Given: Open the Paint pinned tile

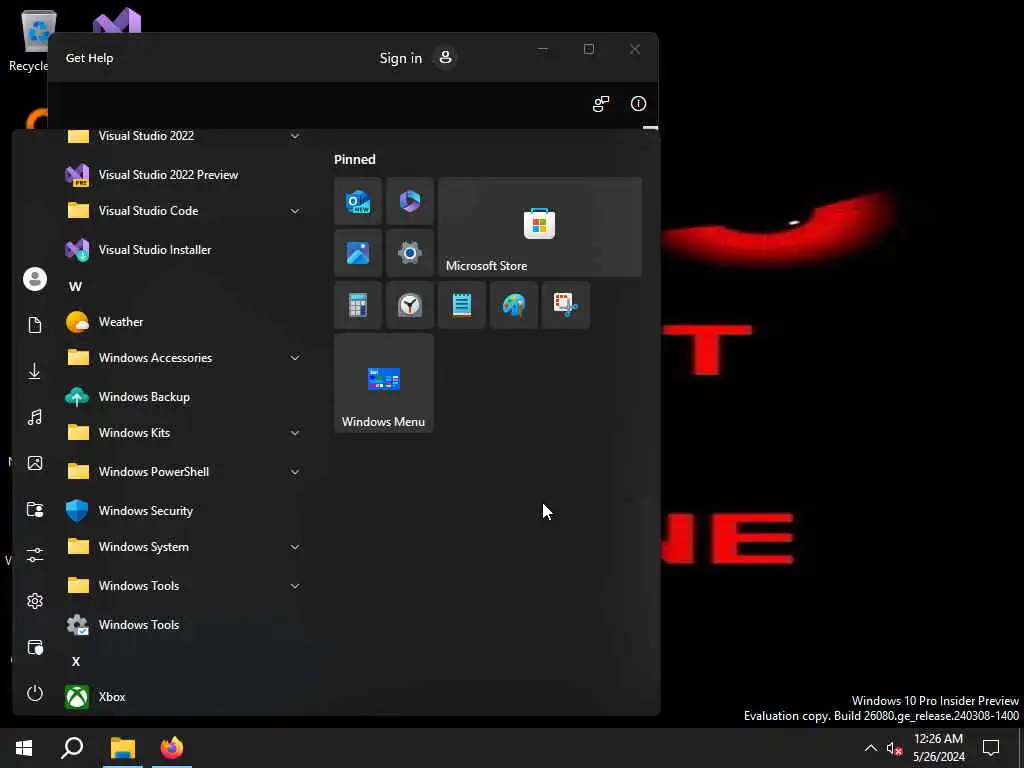Looking at the screenshot, I should [x=514, y=305].
